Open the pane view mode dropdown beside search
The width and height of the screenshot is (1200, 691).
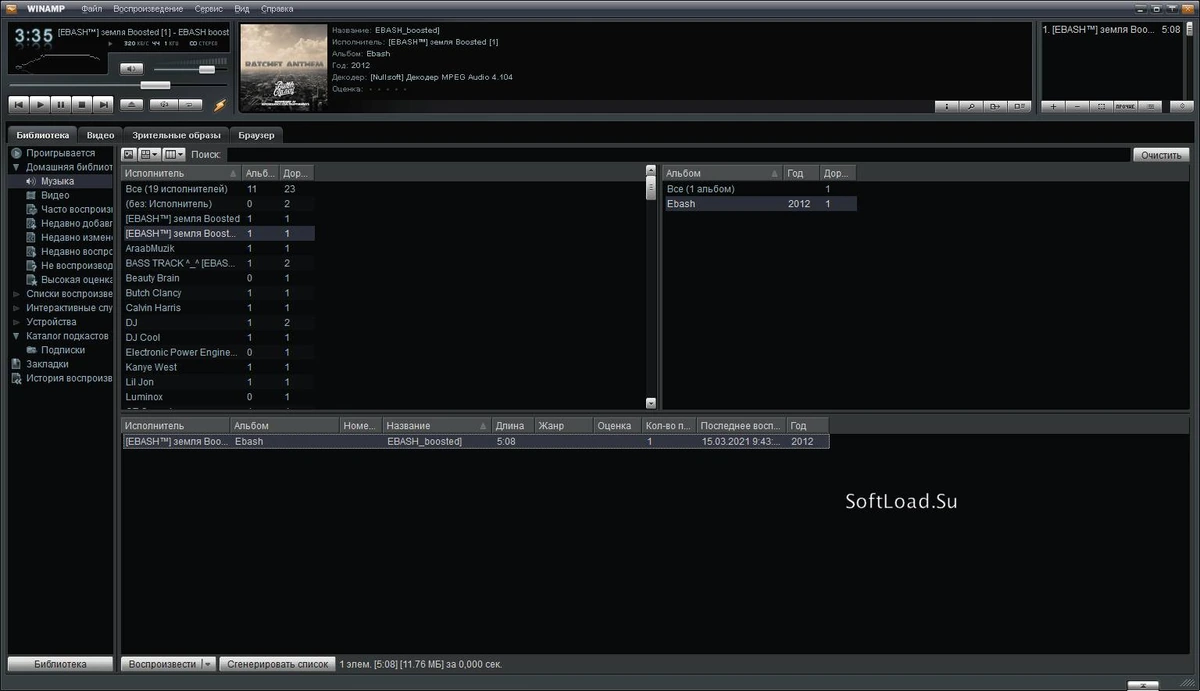point(150,154)
